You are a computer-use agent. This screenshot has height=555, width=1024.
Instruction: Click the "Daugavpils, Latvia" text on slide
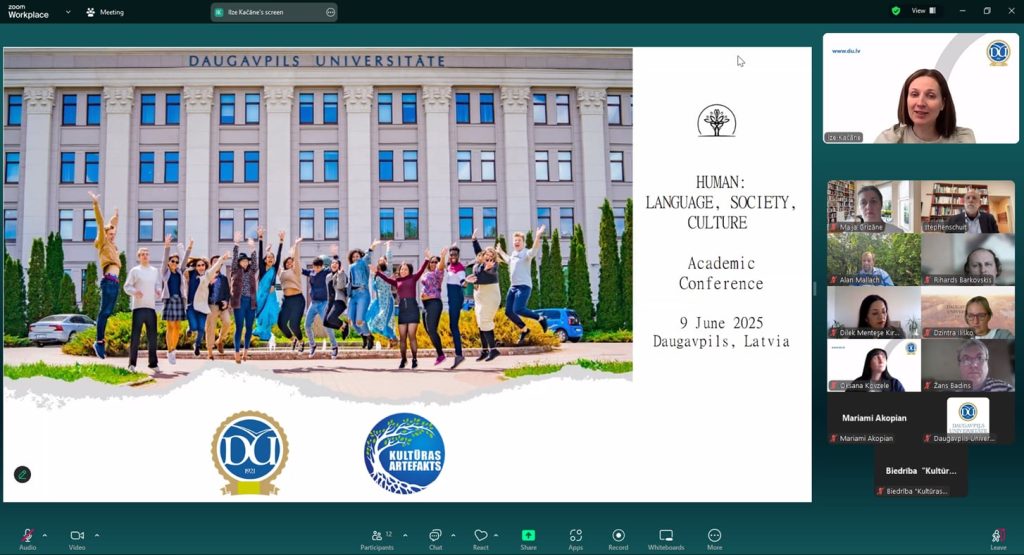point(721,341)
